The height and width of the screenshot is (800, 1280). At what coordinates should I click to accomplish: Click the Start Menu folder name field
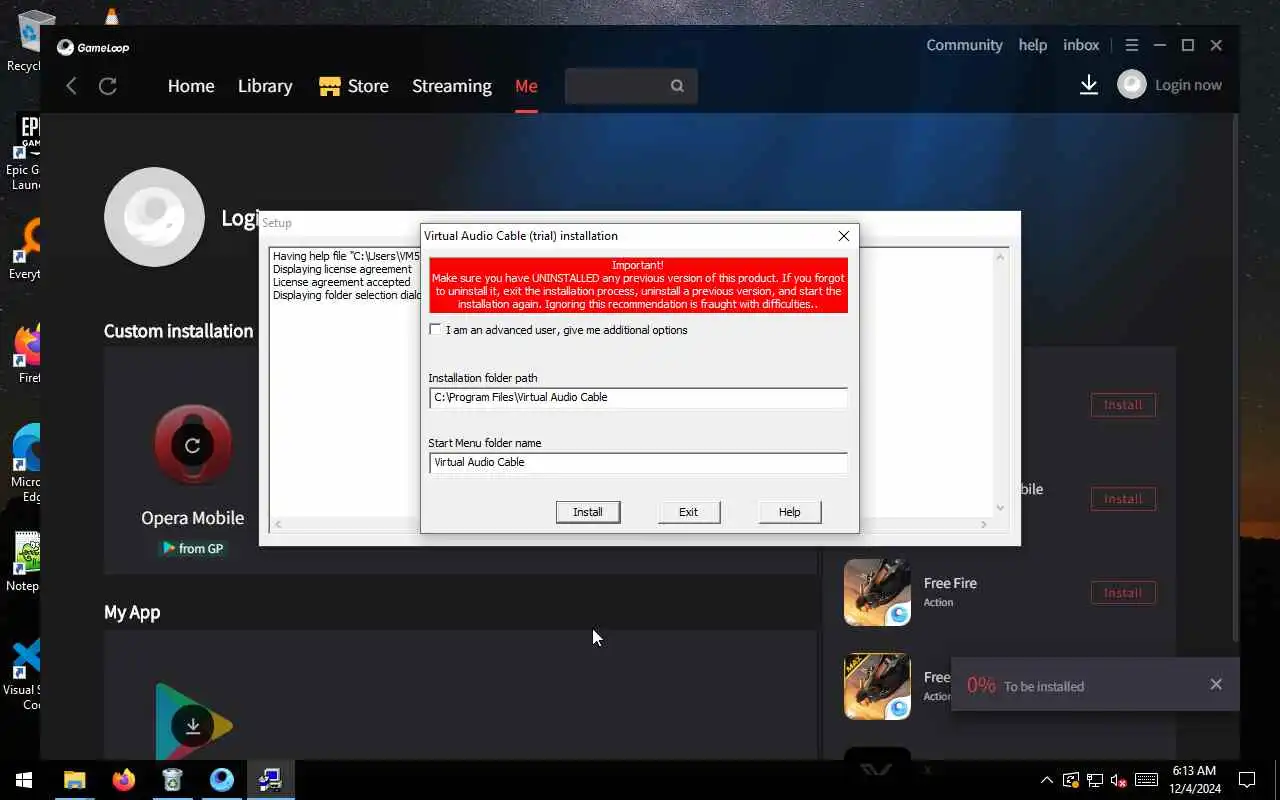[638, 462]
